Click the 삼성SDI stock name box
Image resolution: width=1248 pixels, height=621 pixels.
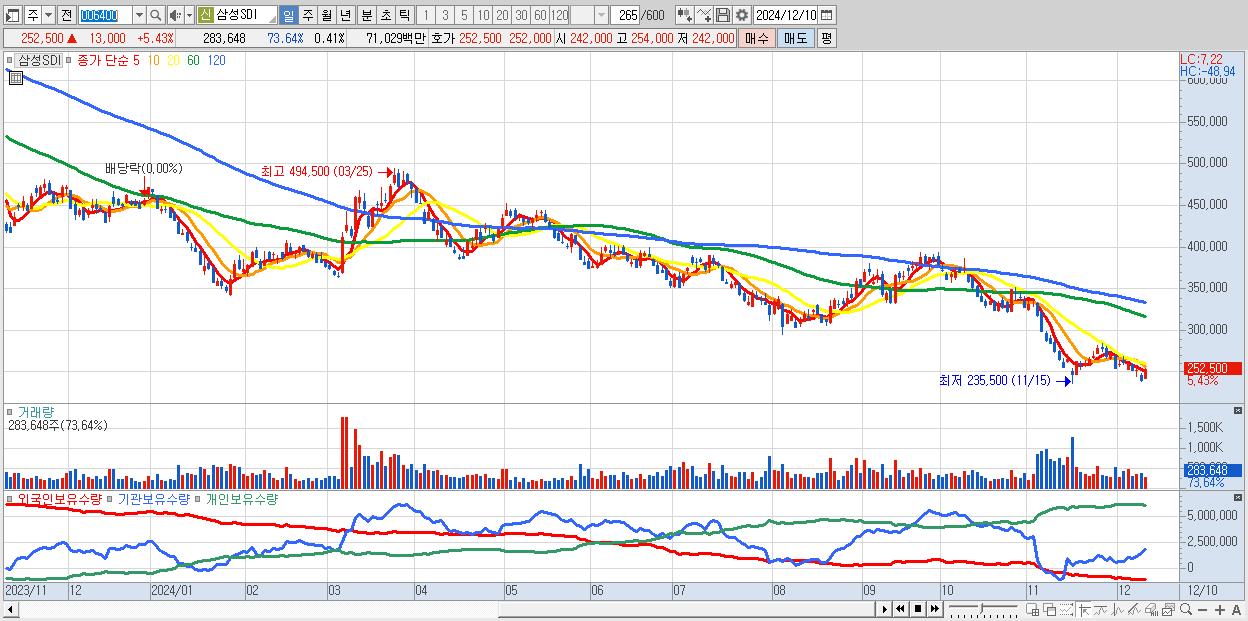(x=246, y=15)
